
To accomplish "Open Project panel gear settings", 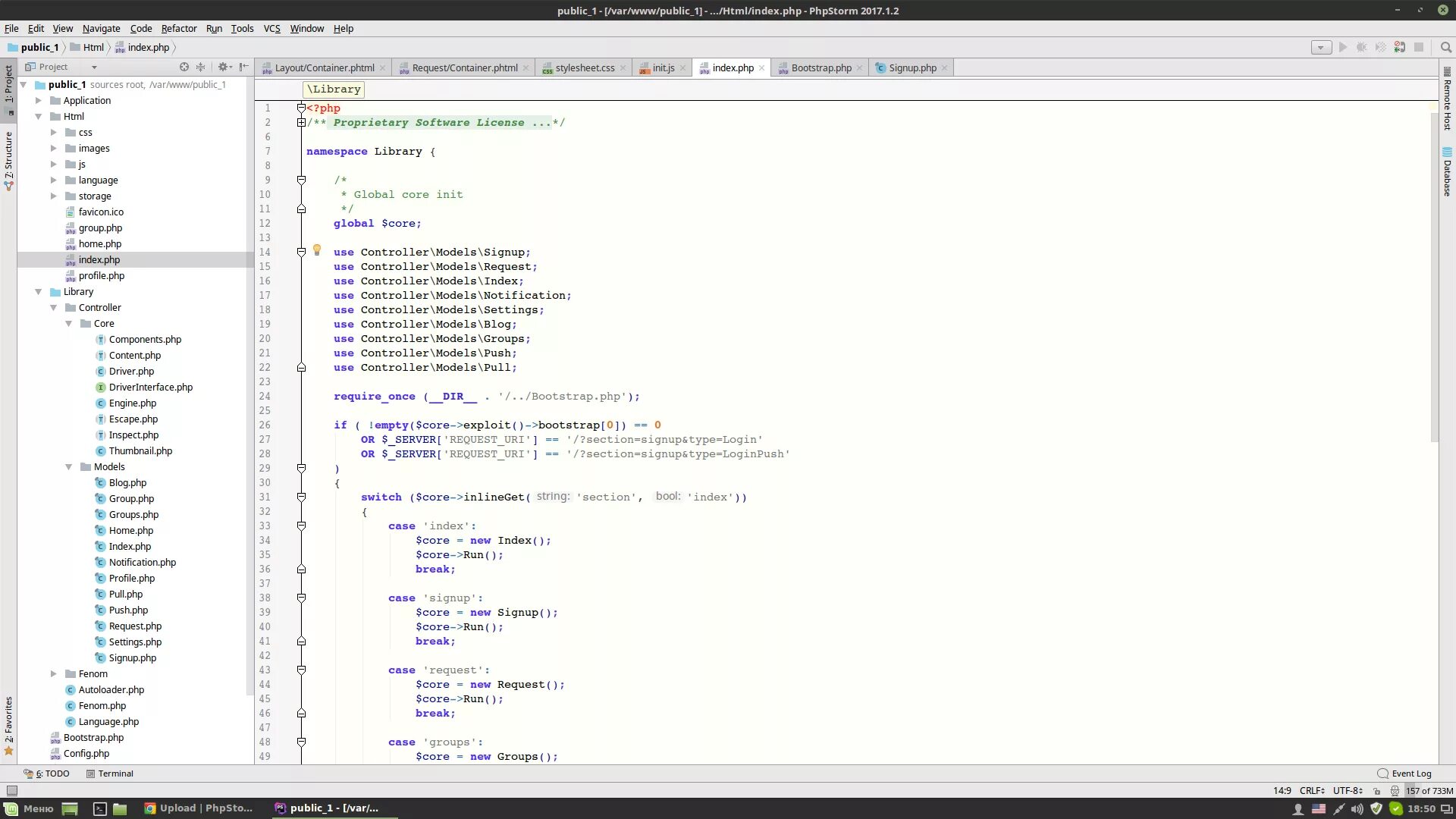I will (x=223, y=67).
